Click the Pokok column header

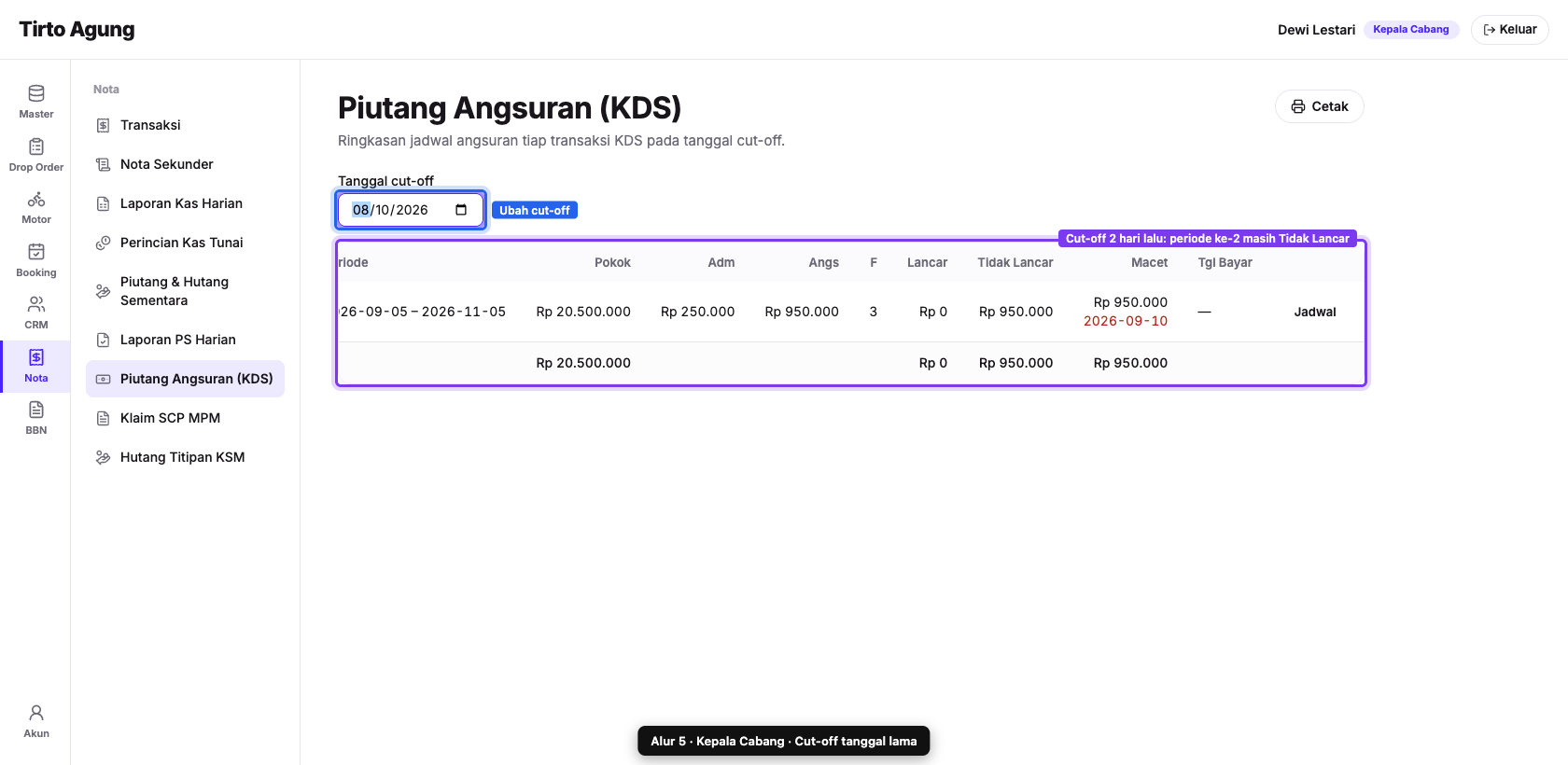612,262
